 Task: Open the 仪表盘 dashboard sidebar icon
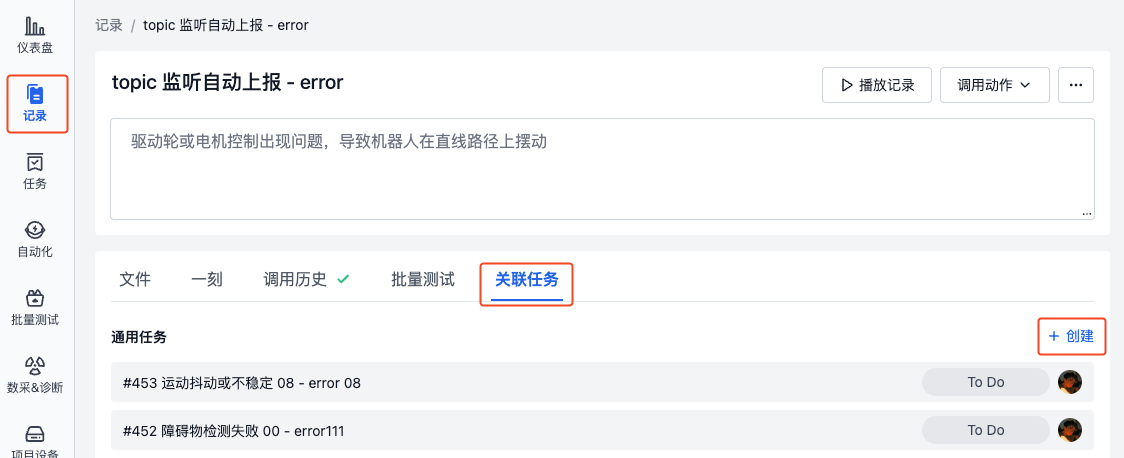(34, 36)
